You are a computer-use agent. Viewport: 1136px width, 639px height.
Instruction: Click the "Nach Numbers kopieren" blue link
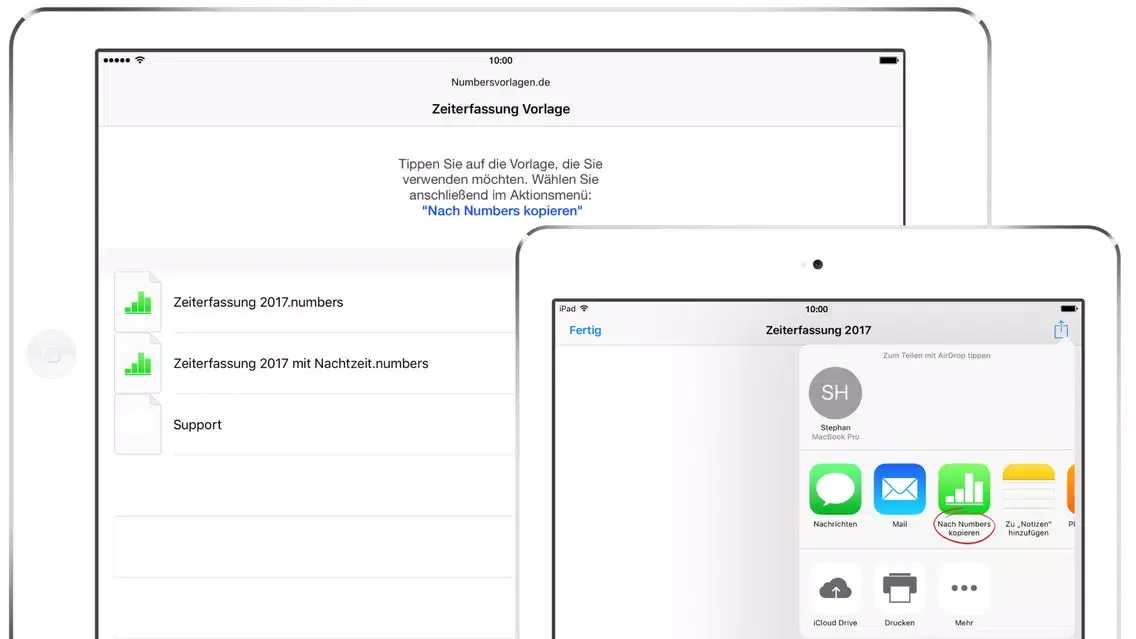click(x=502, y=211)
